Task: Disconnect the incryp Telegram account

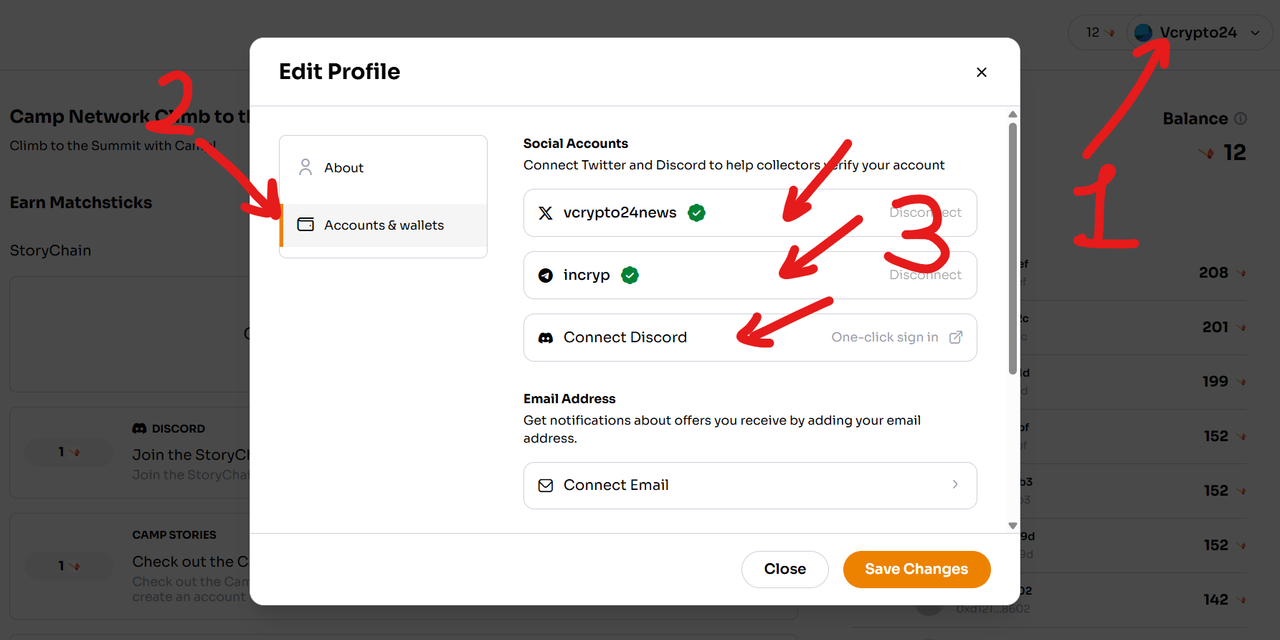Action: click(x=926, y=275)
